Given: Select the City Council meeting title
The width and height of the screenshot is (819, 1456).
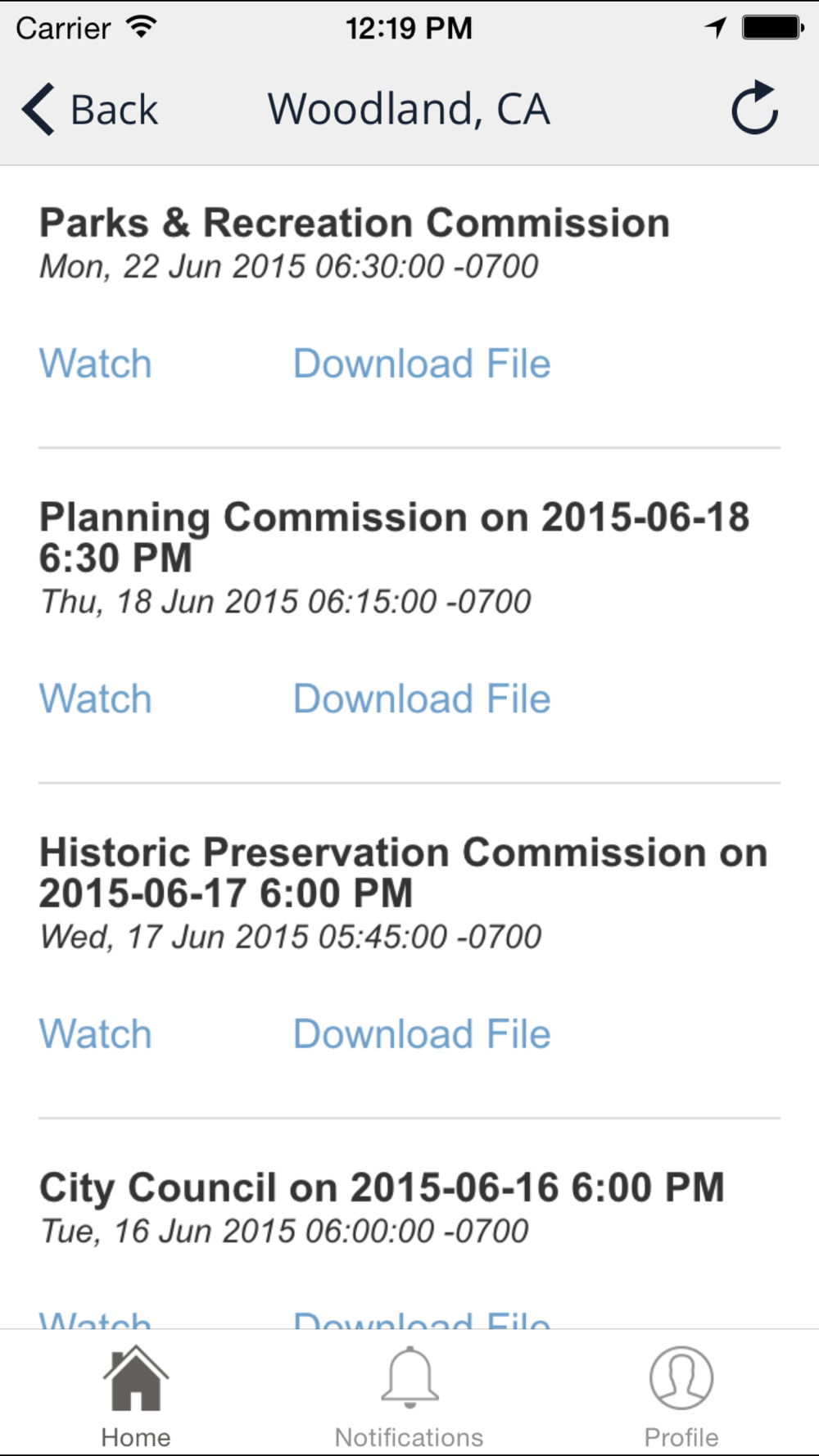Looking at the screenshot, I should click(x=382, y=1187).
